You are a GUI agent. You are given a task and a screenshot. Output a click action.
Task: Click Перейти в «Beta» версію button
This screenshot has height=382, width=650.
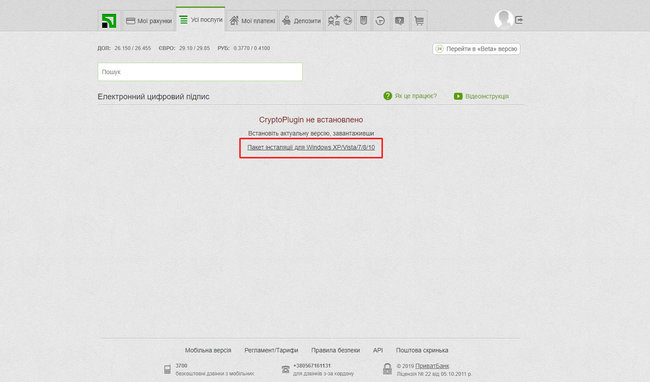point(476,49)
